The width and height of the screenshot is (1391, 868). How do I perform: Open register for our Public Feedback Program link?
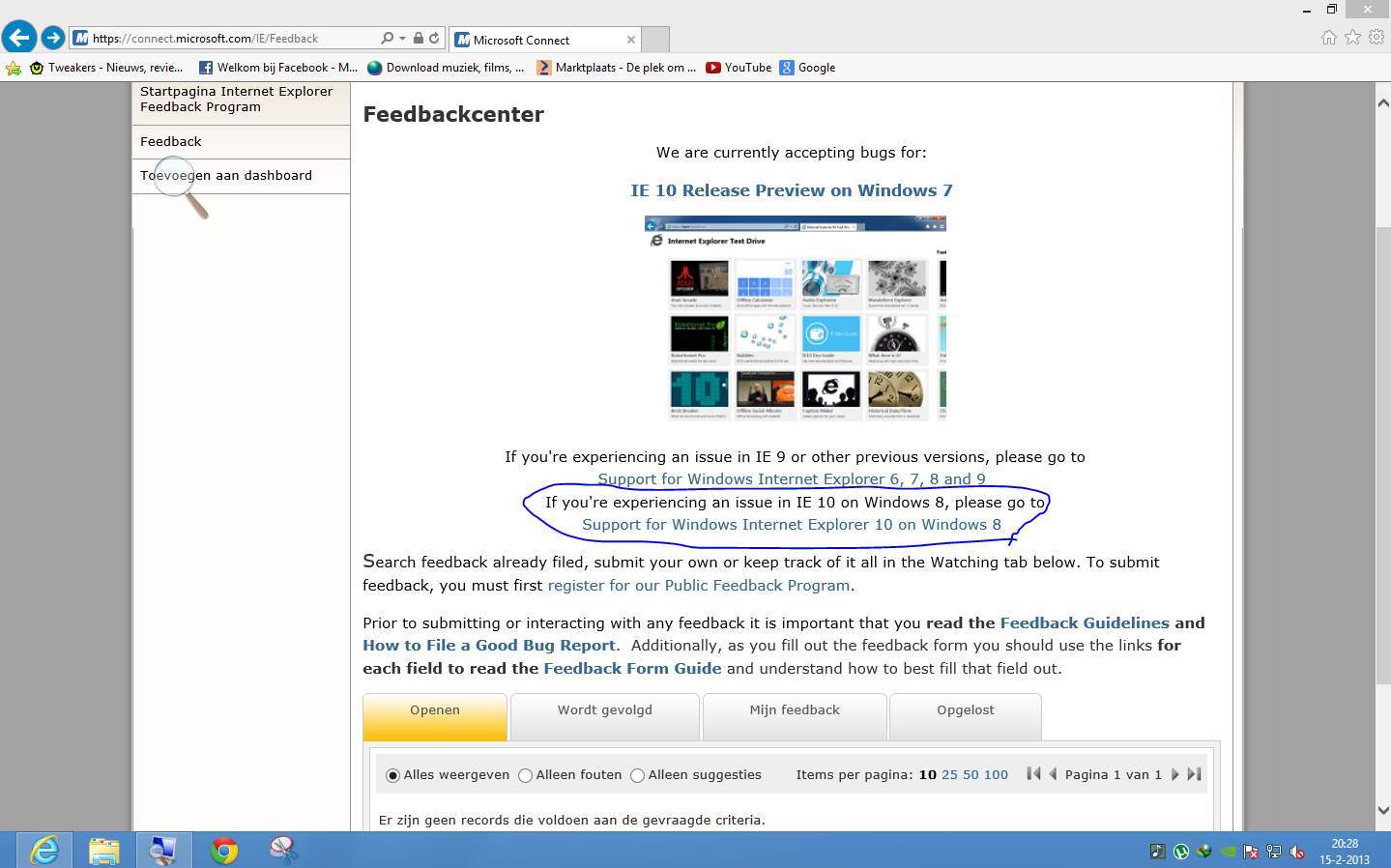click(x=699, y=586)
